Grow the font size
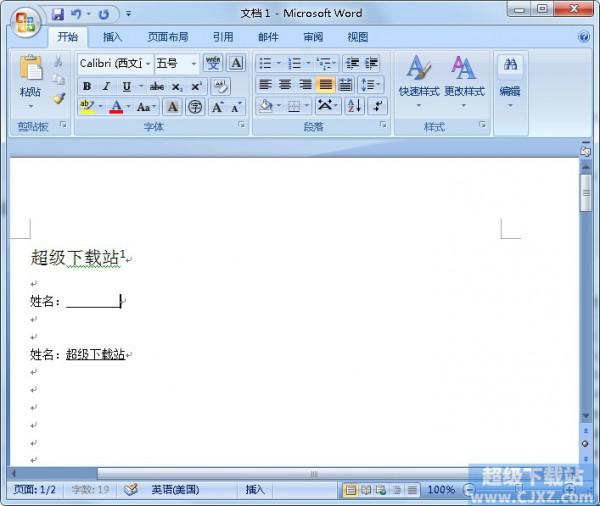Image resolution: width=600 pixels, height=506 pixels. pyautogui.click(x=217, y=107)
